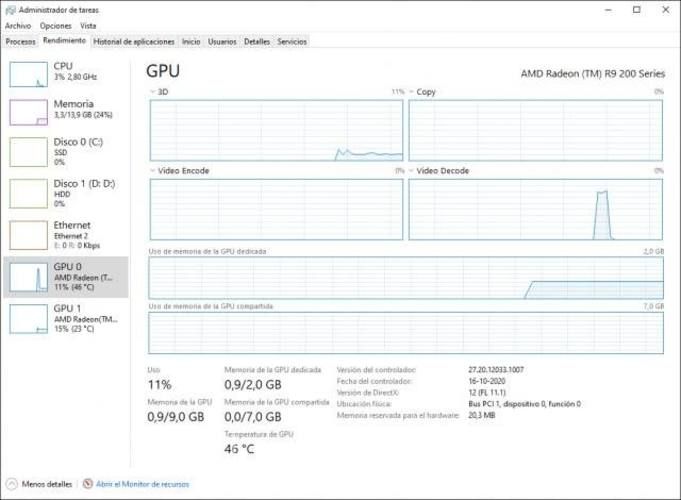Screen dimensions: 681x500
Task: Switch to the Detalles tab
Action: (257, 42)
